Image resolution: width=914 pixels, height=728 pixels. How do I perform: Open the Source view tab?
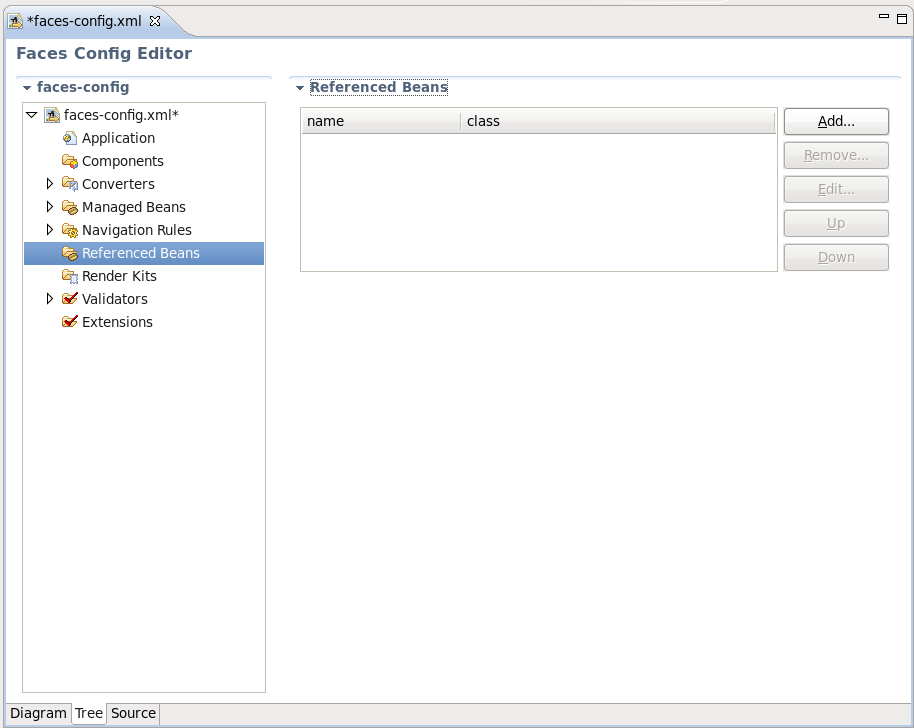(133, 713)
